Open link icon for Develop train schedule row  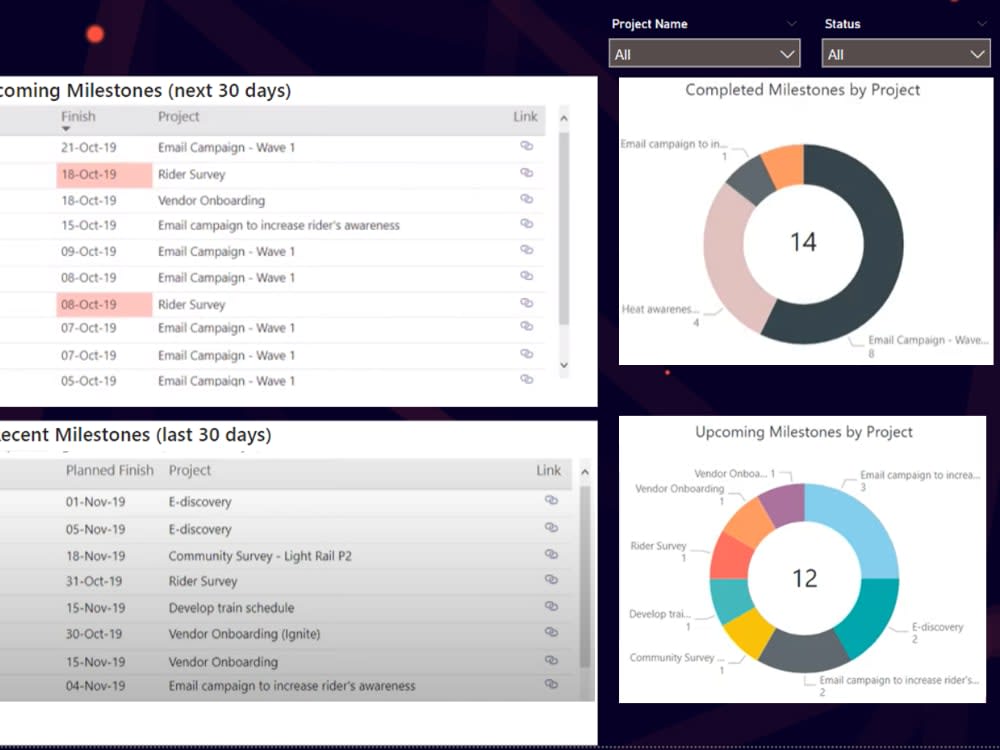click(x=552, y=607)
